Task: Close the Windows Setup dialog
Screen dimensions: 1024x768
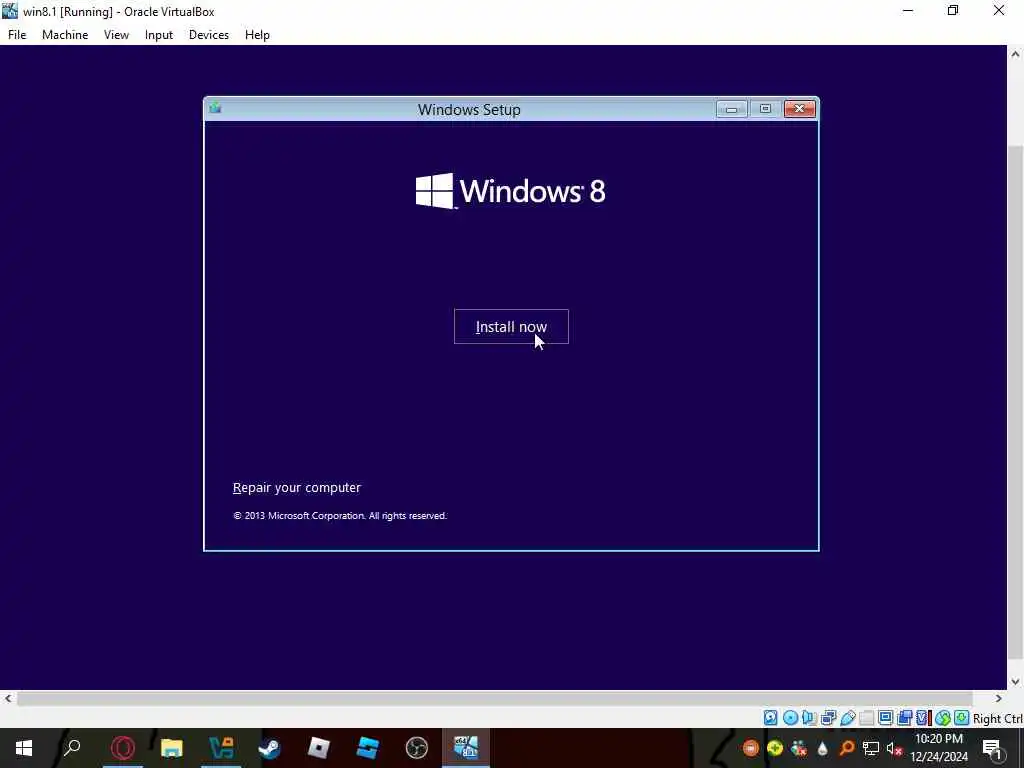Action: [x=799, y=109]
